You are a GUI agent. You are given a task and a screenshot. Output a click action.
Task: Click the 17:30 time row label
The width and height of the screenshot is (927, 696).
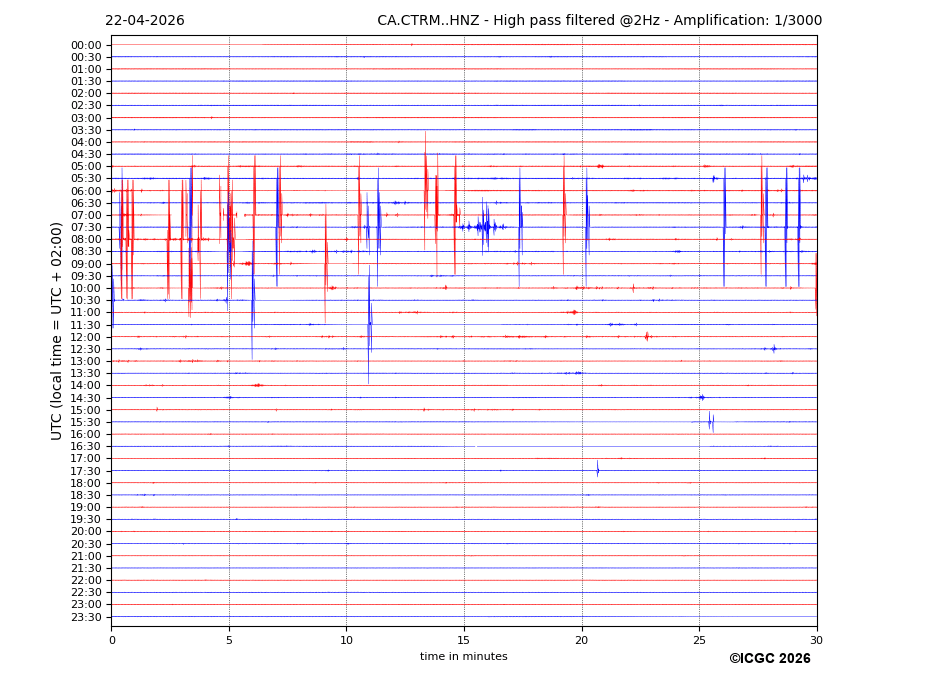[x=85, y=471]
